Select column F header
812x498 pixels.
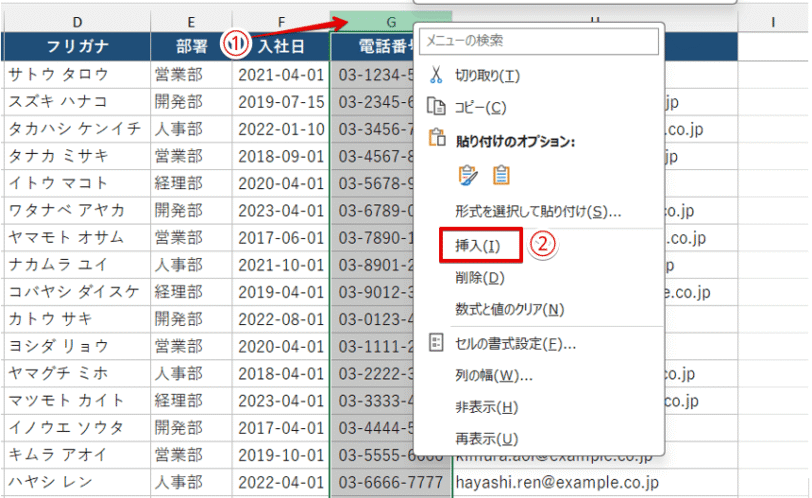[281, 22]
